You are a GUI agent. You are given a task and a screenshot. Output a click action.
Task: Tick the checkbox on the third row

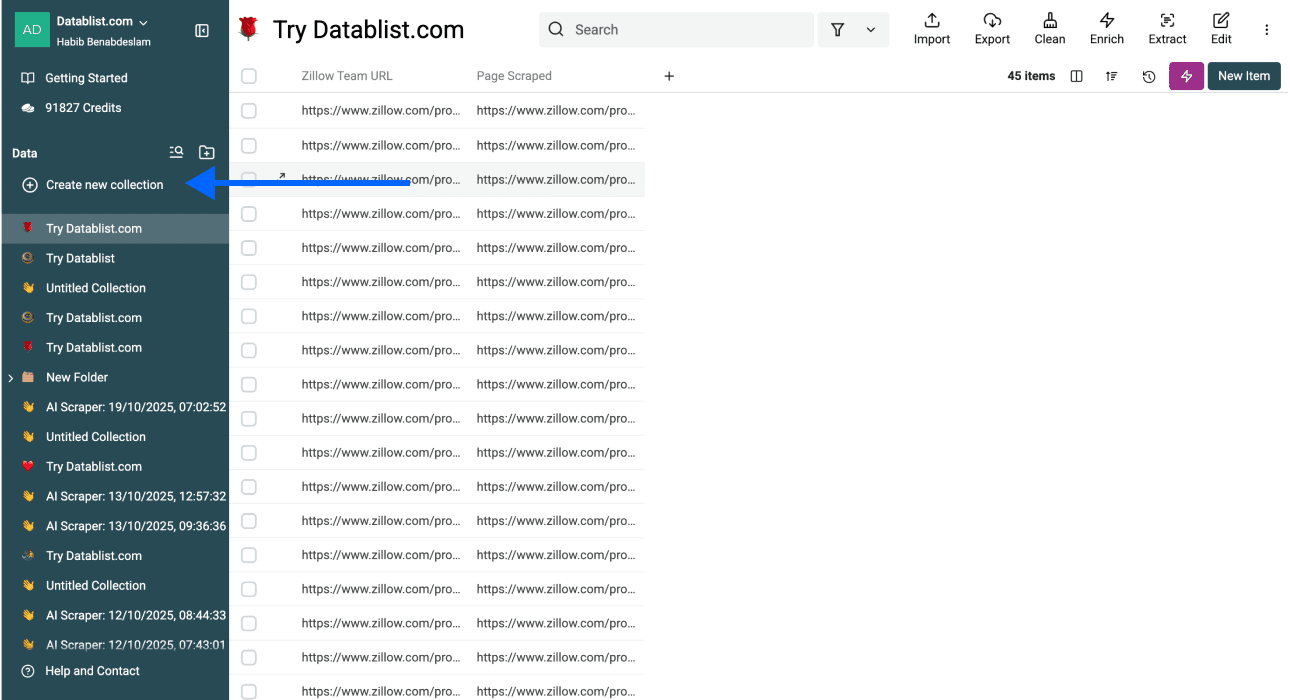(248, 179)
